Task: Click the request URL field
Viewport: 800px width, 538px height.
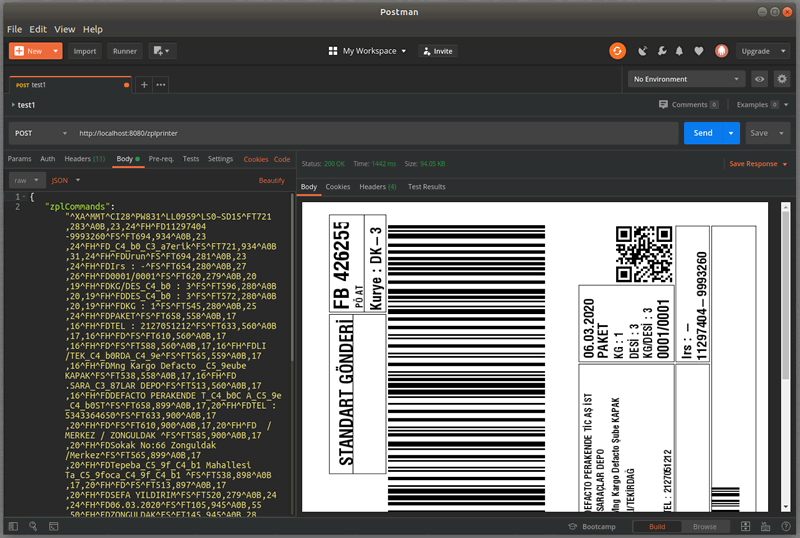Action: [x=375, y=133]
